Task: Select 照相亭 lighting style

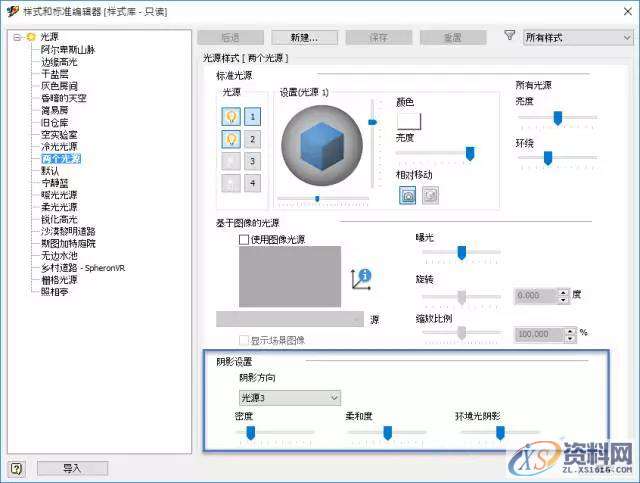Action: point(55,292)
